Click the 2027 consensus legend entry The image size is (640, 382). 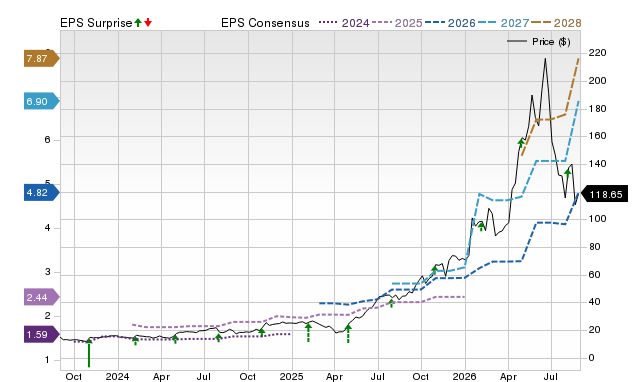(x=504, y=23)
